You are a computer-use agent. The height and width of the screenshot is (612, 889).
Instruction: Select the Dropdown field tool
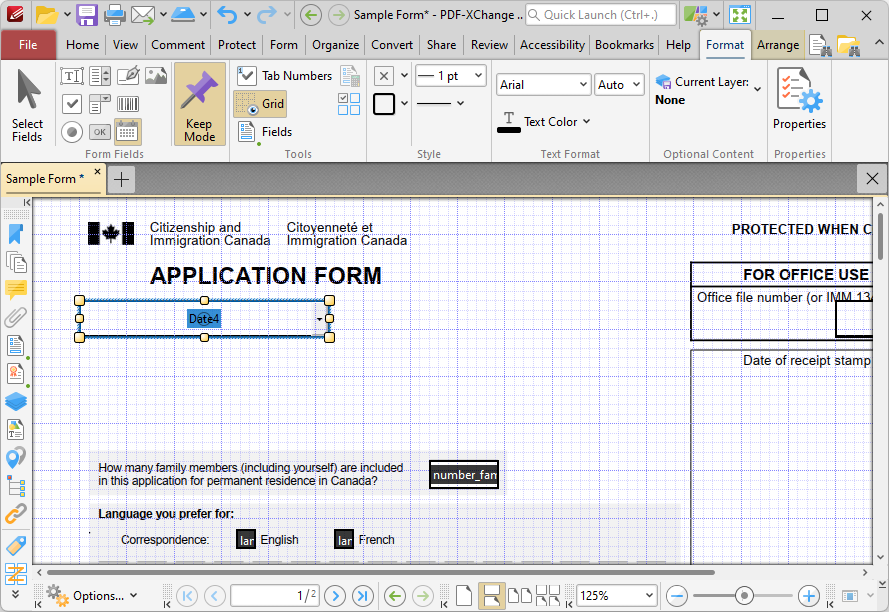pos(100,104)
